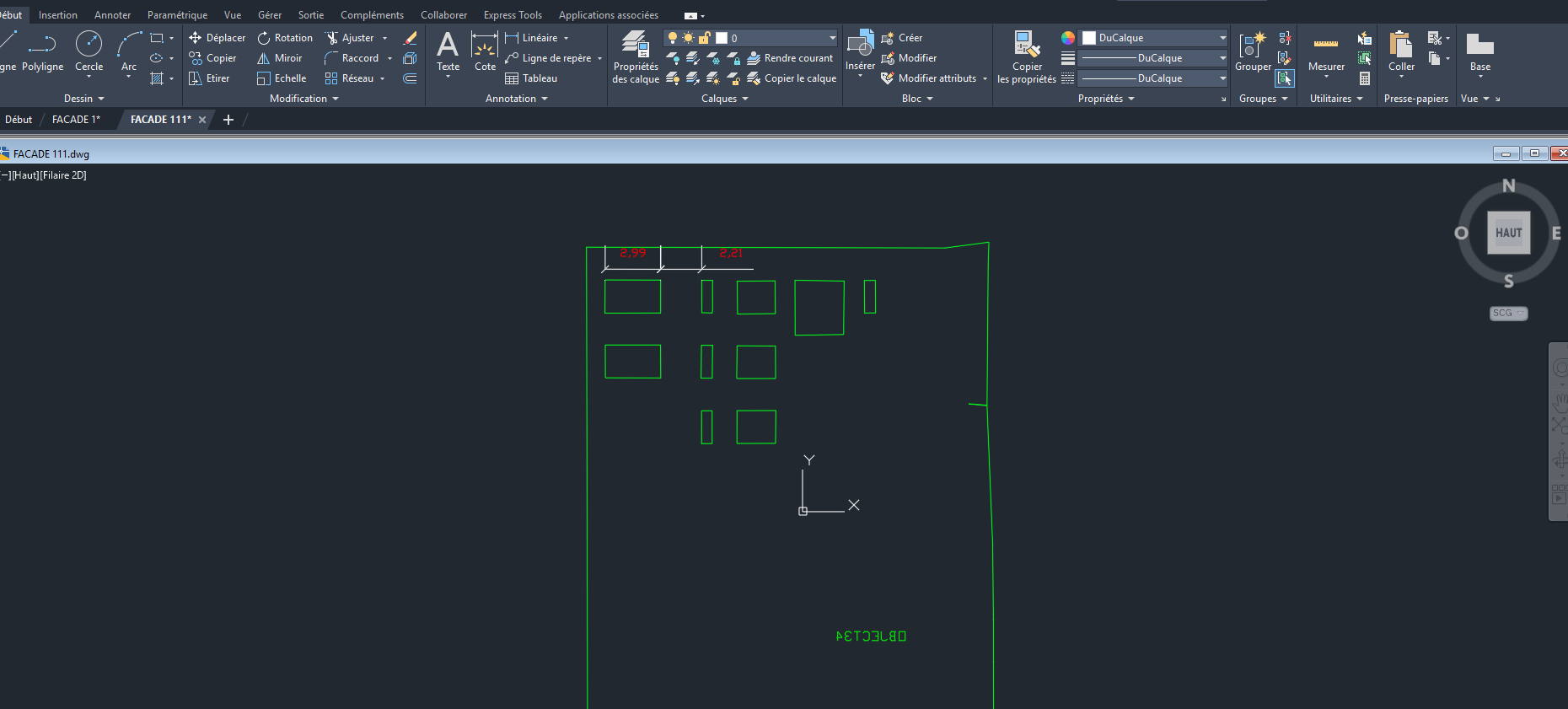
Task: Click the layer off (Inactif) icon
Action: pos(673,58)
